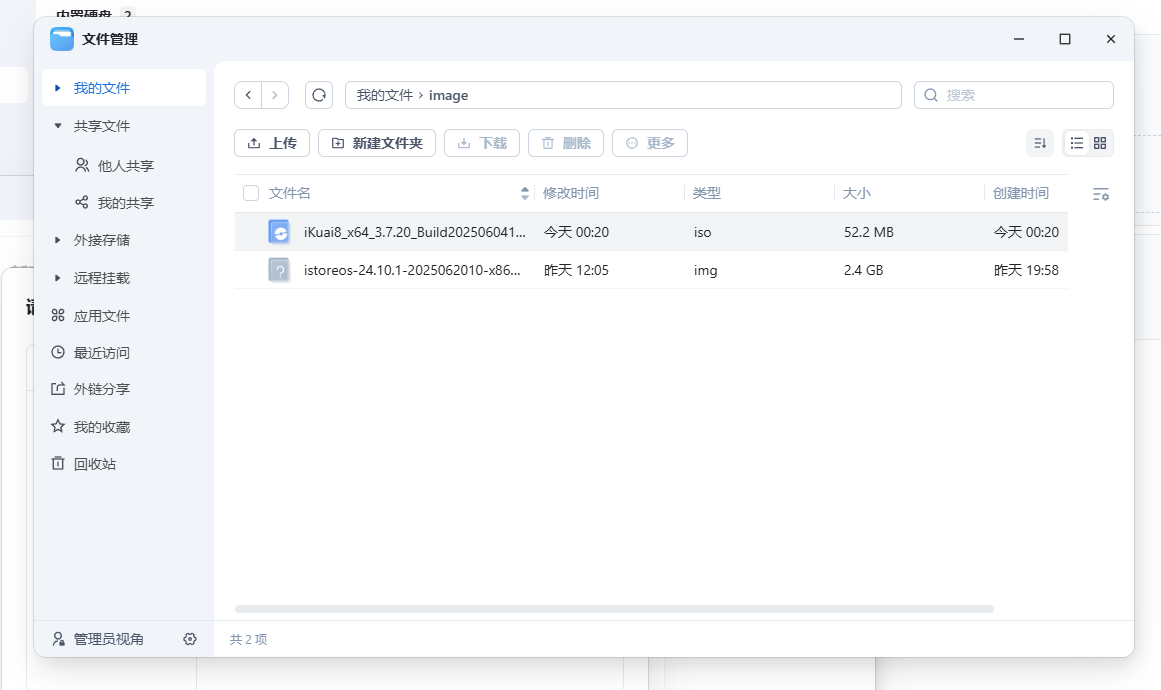Expand the 外接存储 tree node
The height and width of the screenshot is (690, 1161).
(58, 240)
